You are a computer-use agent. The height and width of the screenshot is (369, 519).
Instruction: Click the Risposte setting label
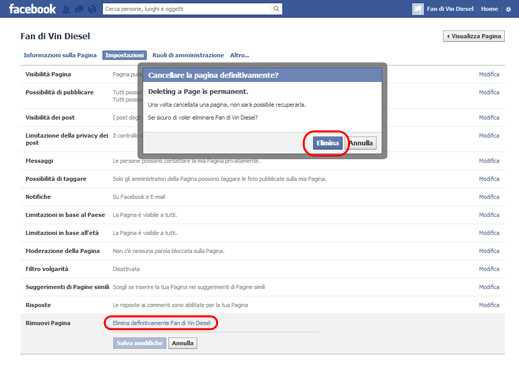pyautogui.click(x=38, y=305)
